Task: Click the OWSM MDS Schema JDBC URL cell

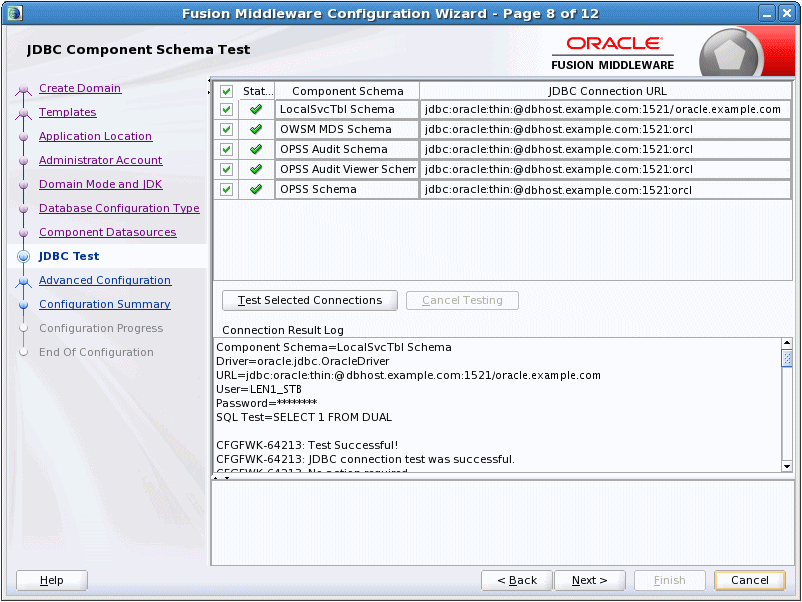Action: pyautogui.click(x=606, y=129)
